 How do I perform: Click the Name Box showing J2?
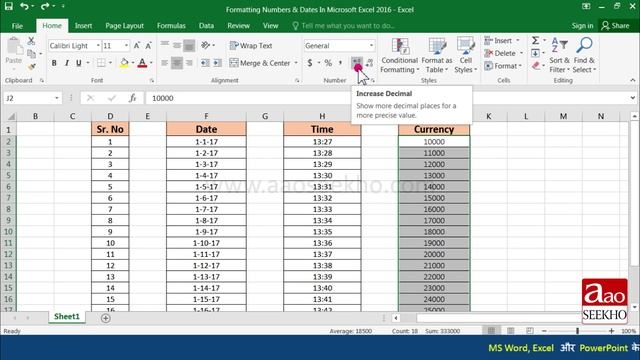32,98
